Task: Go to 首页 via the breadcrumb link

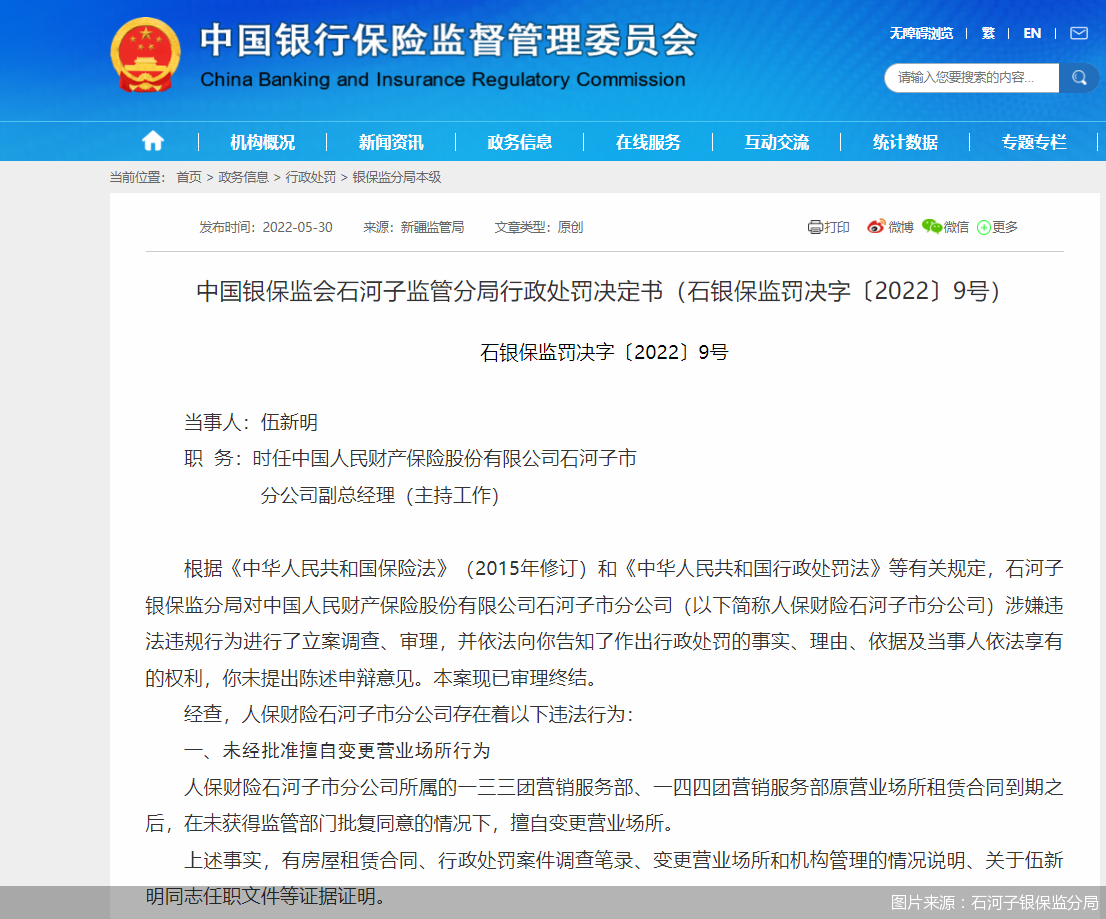Action: coord(190,177)
